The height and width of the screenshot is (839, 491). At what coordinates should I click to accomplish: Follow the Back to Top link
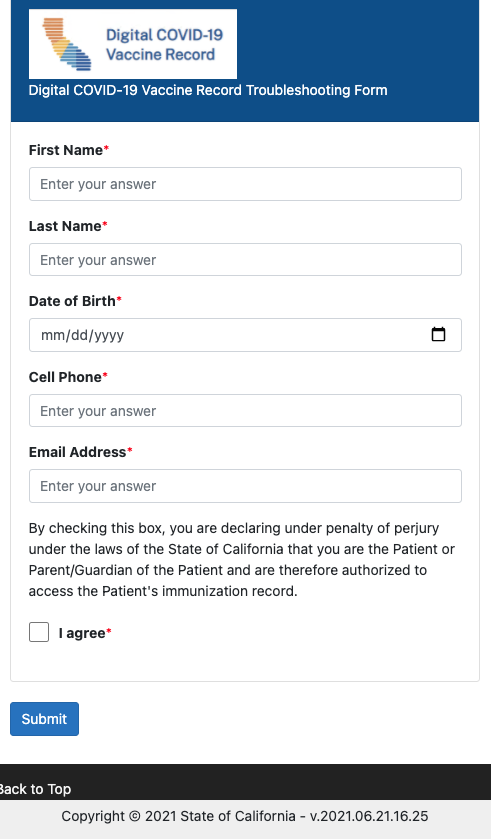pyautogui.click(x=34, y=789)
